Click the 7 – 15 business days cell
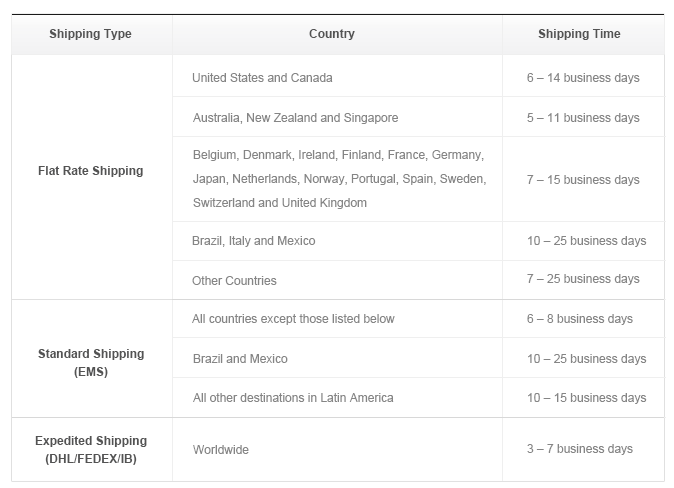This screenshot has width=674, height=488. [x=583, y=179]
